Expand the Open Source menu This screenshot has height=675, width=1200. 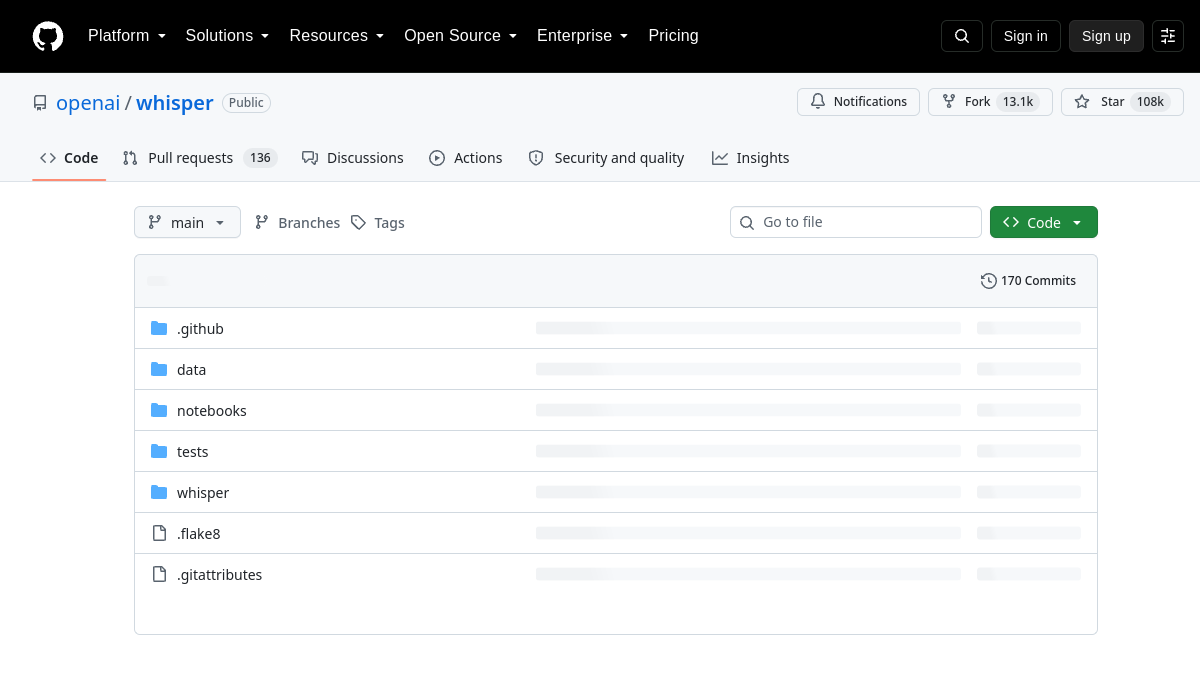(461, 36)
